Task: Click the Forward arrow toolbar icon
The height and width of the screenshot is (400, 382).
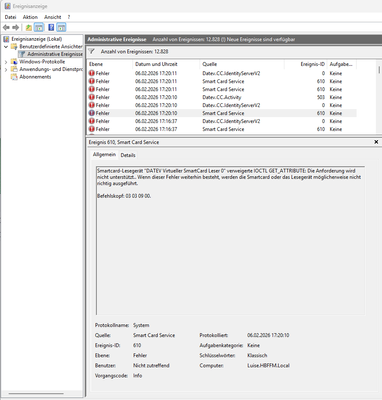Action: [16, 28]
